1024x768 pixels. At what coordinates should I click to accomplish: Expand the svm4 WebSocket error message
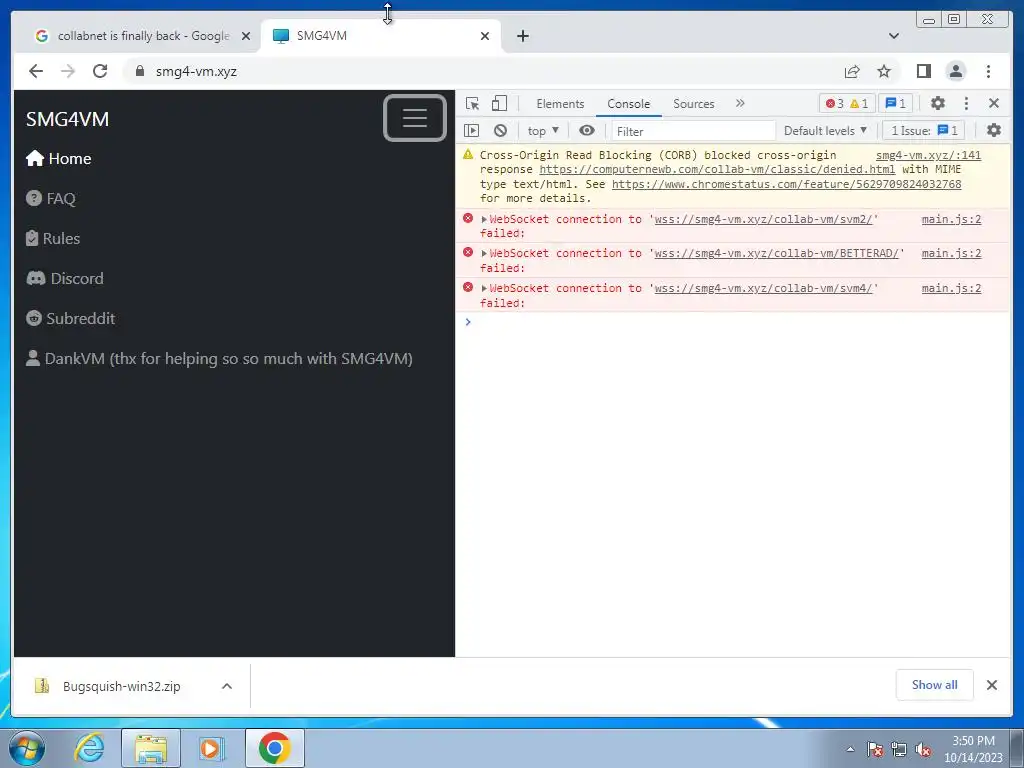[x=484, y=289]
